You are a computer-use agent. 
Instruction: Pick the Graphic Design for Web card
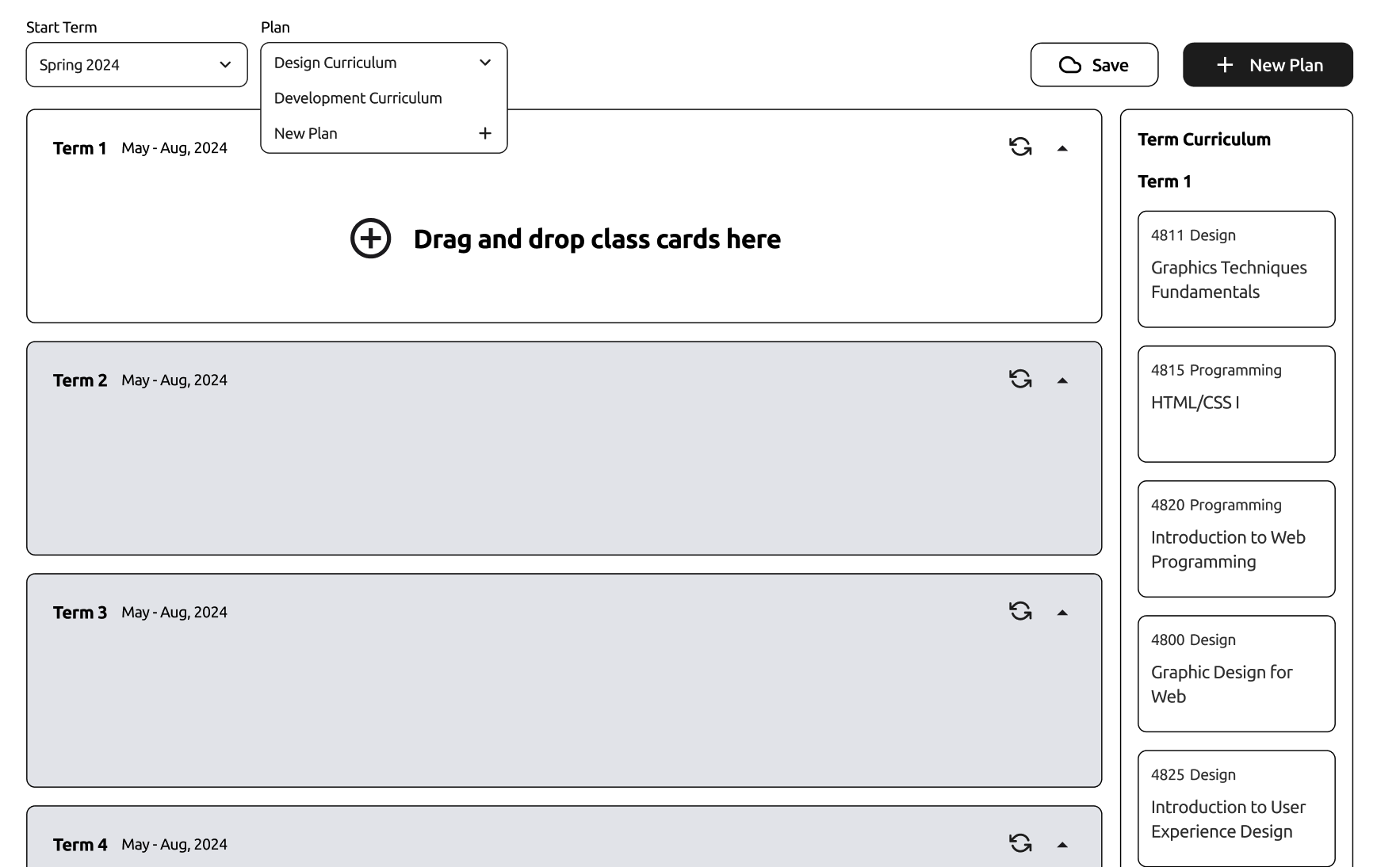(x=1236, y=674)
